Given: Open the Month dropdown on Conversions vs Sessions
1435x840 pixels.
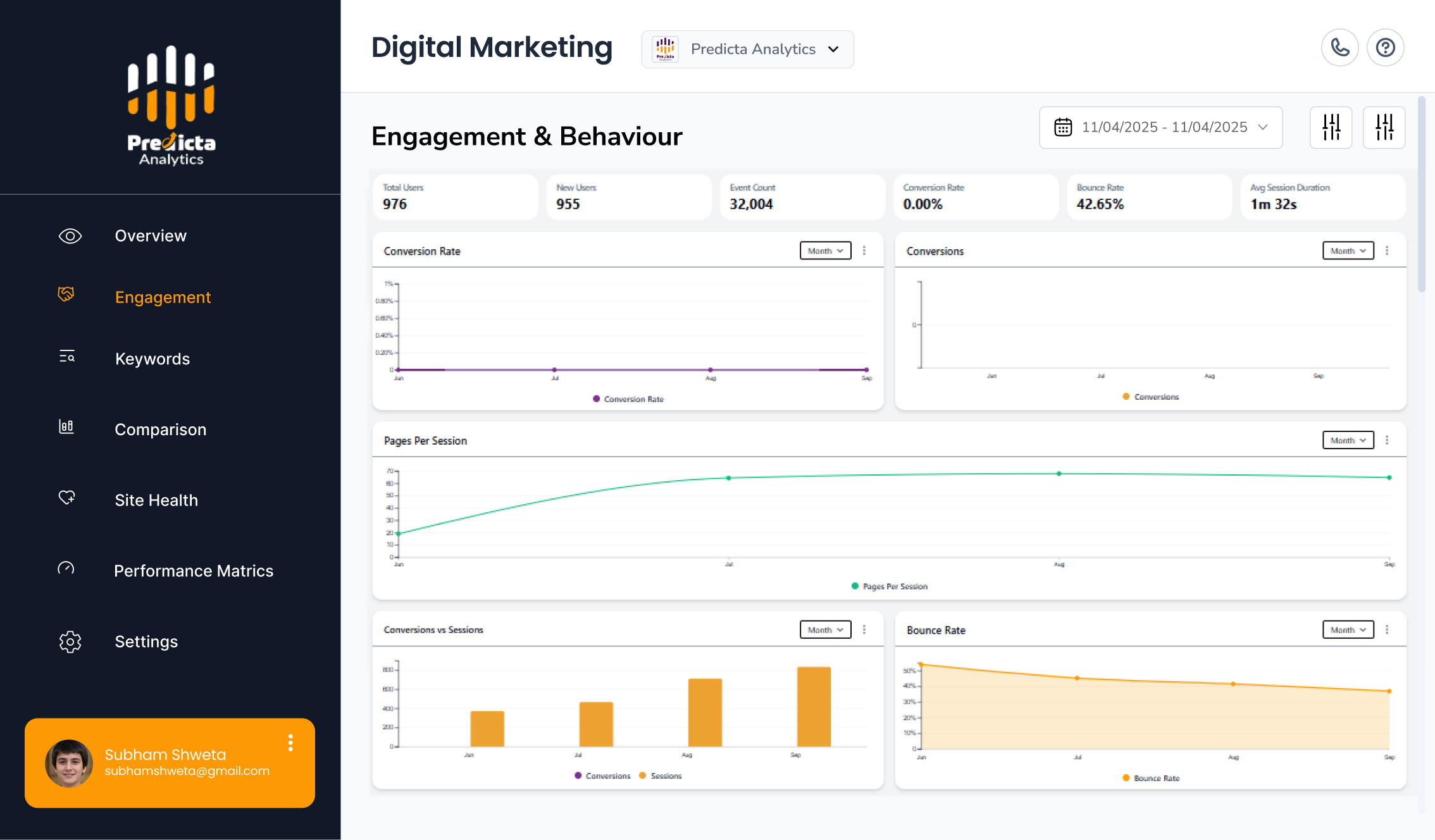Looking at the screenshot, I should coord(826,630).
